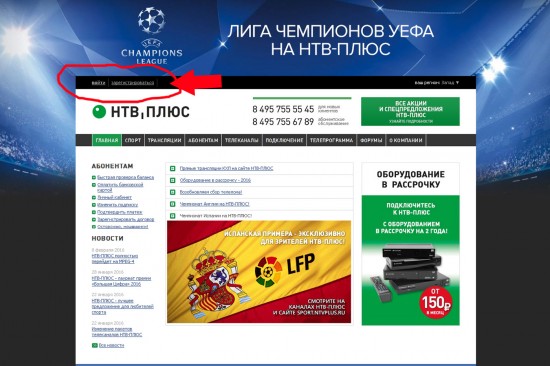Open the О КОМПАНИИ menu item
The width and height of the screenshot is (550, 366).
[406, 140]
